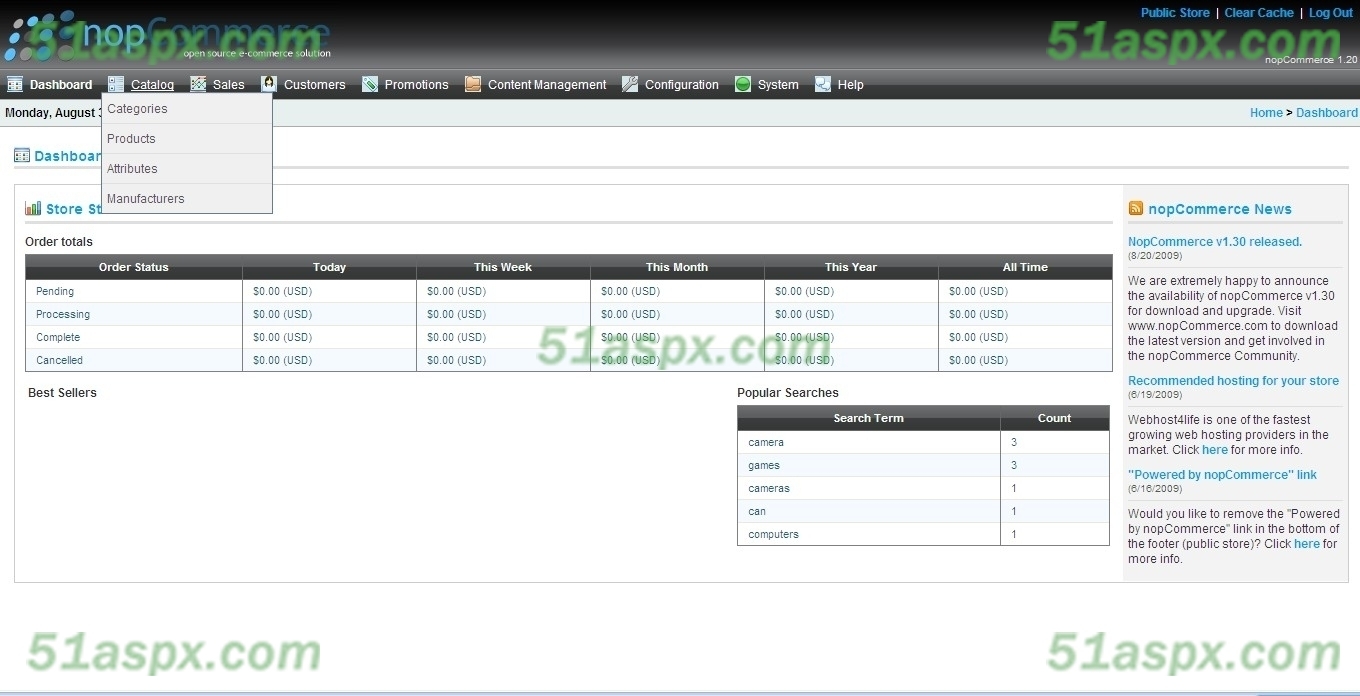Click the Popular Searches heading
This screenshot has width=1360, height=696.
pos(788,393)
